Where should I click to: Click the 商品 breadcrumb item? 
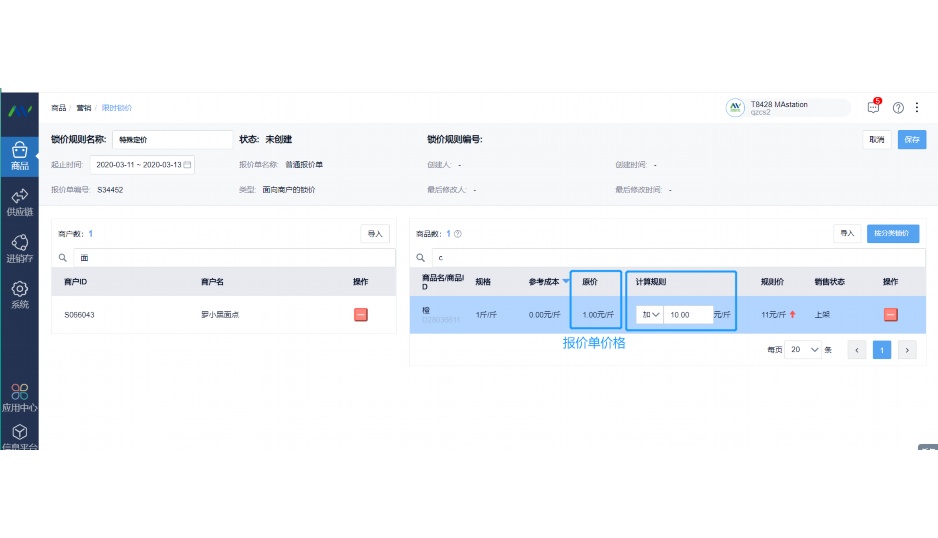pyautogui.click(x=59, y=108)
